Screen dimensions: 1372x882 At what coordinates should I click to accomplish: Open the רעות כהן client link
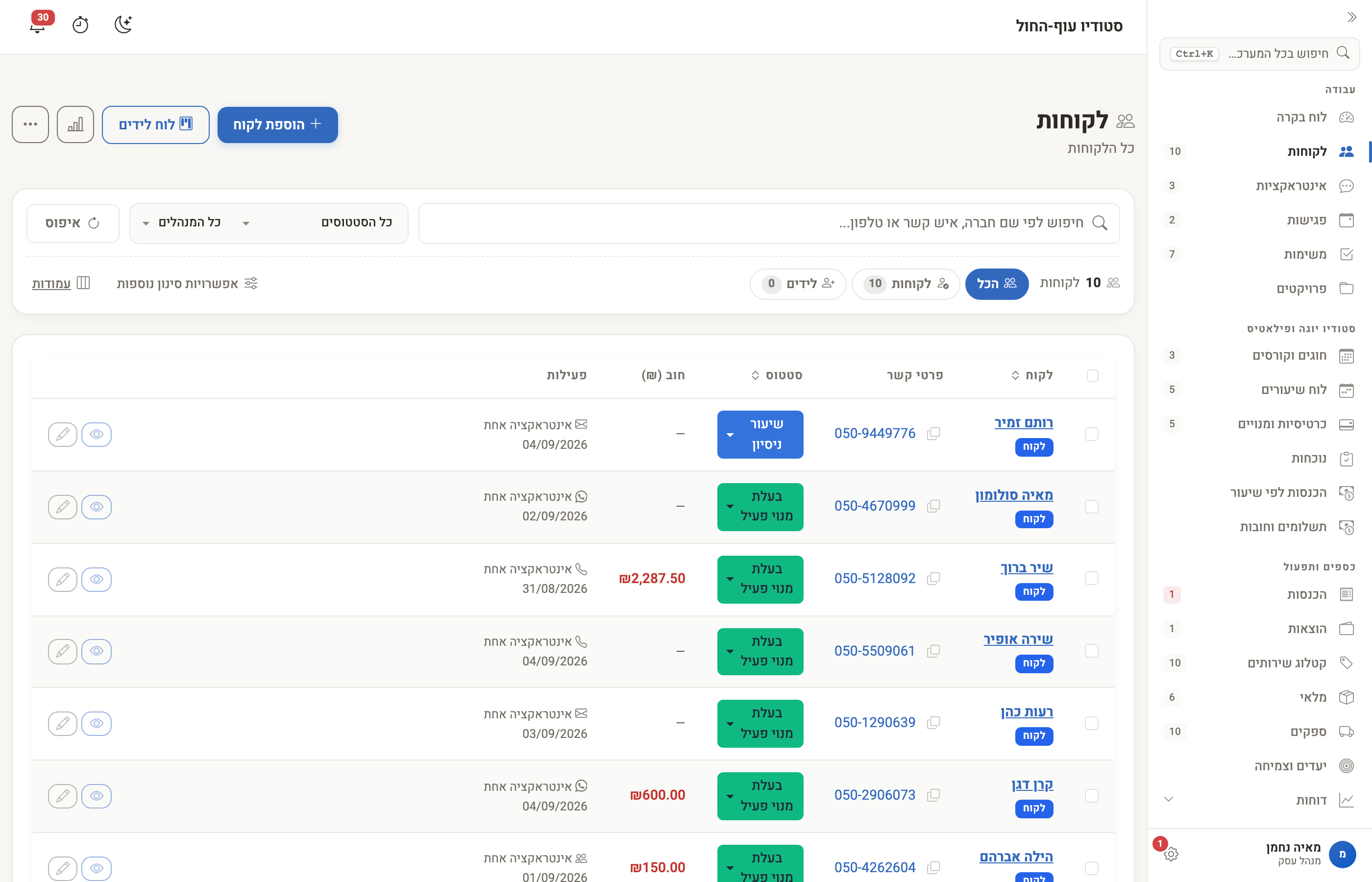[x=1027, y=711]
